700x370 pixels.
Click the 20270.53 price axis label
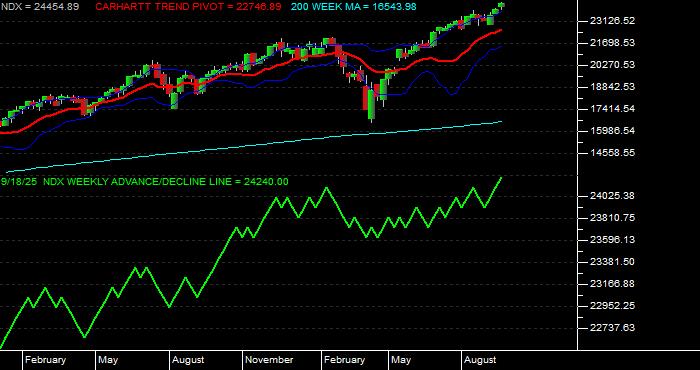click(x=612, y=65)
